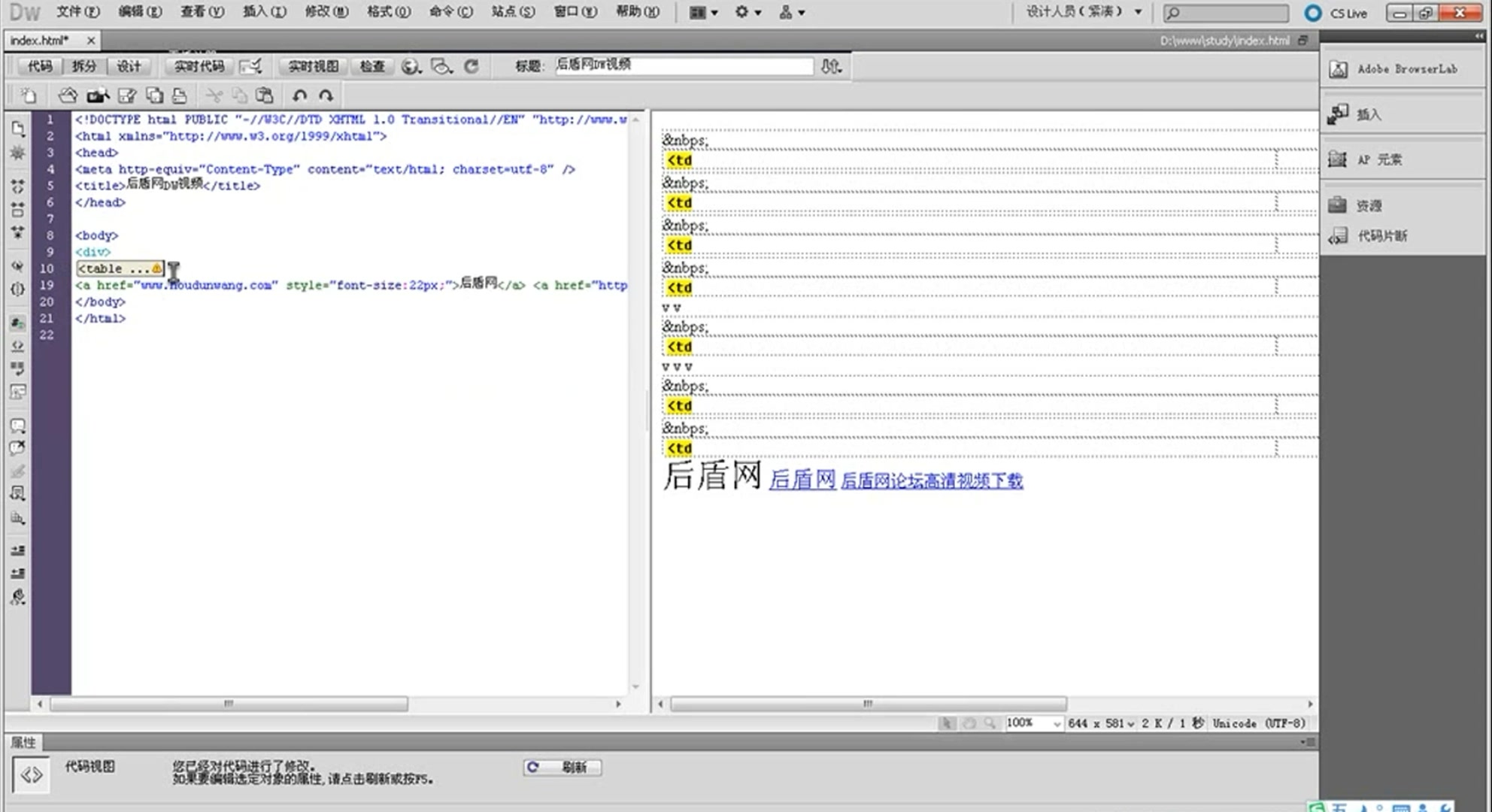Expand the collapsed table code block
This screenshot has width=1492, height=812.
[120, 268]
